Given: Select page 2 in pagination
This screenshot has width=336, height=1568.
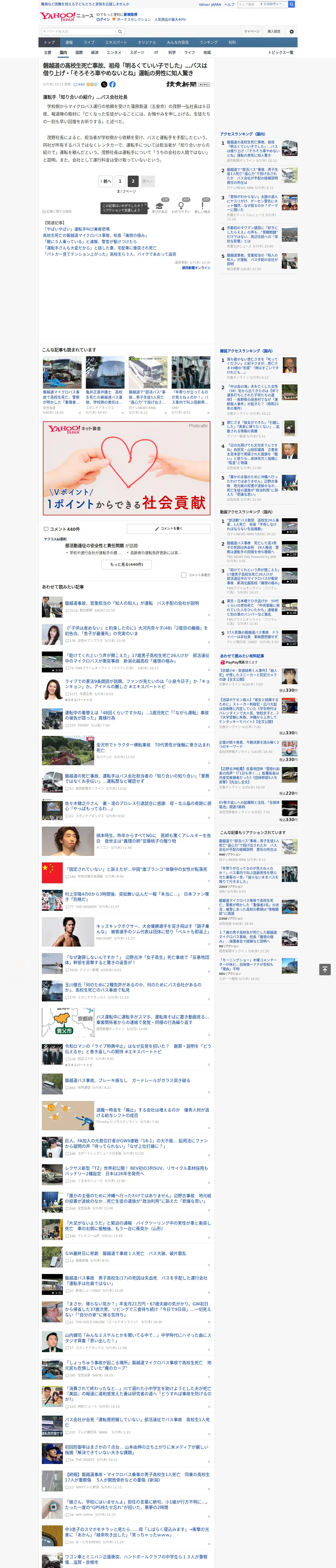Looking at the screenshot, I should [x=133, y=181].
